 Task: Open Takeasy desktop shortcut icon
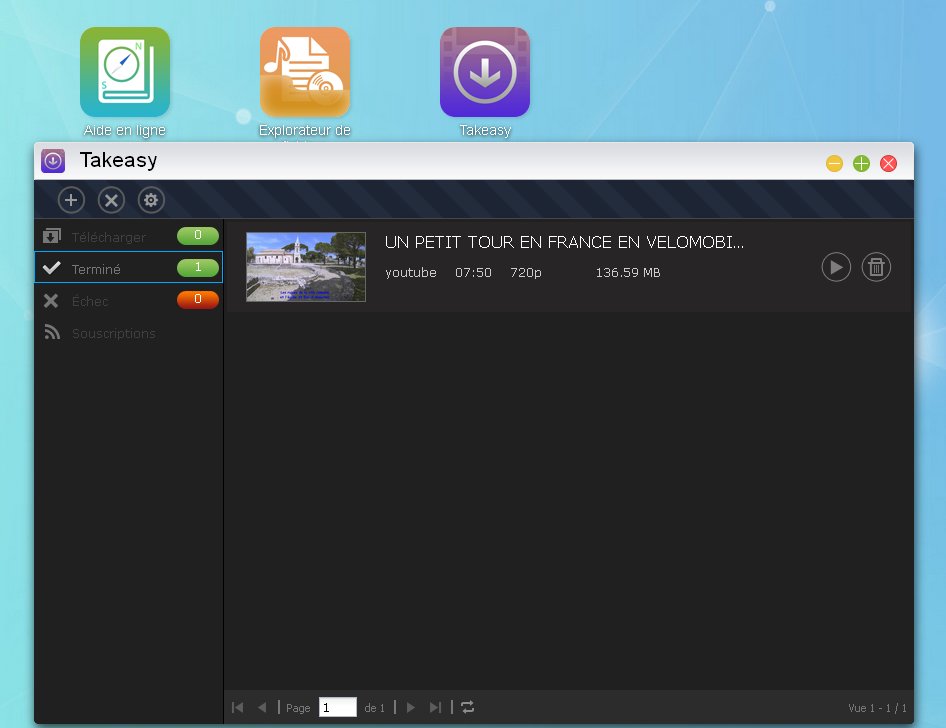(485, 73)
